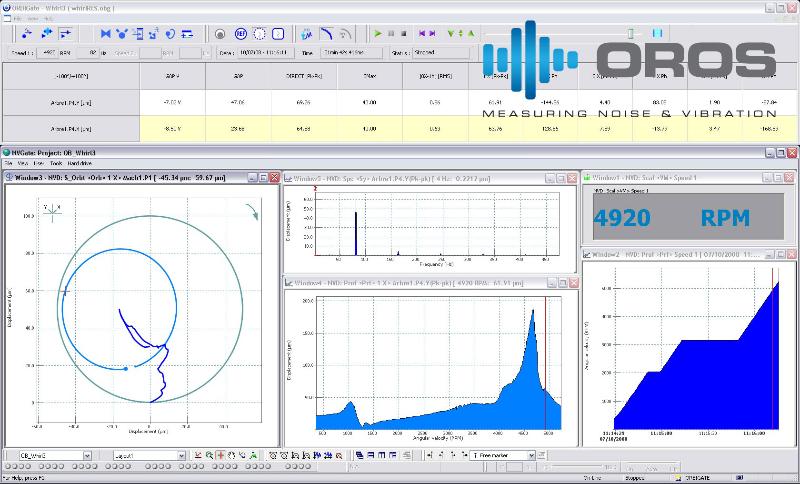This screenshot has width=800, height=484.
Task: Click the first Arbre1.P4 white table row header
Action: coord(71,103)
